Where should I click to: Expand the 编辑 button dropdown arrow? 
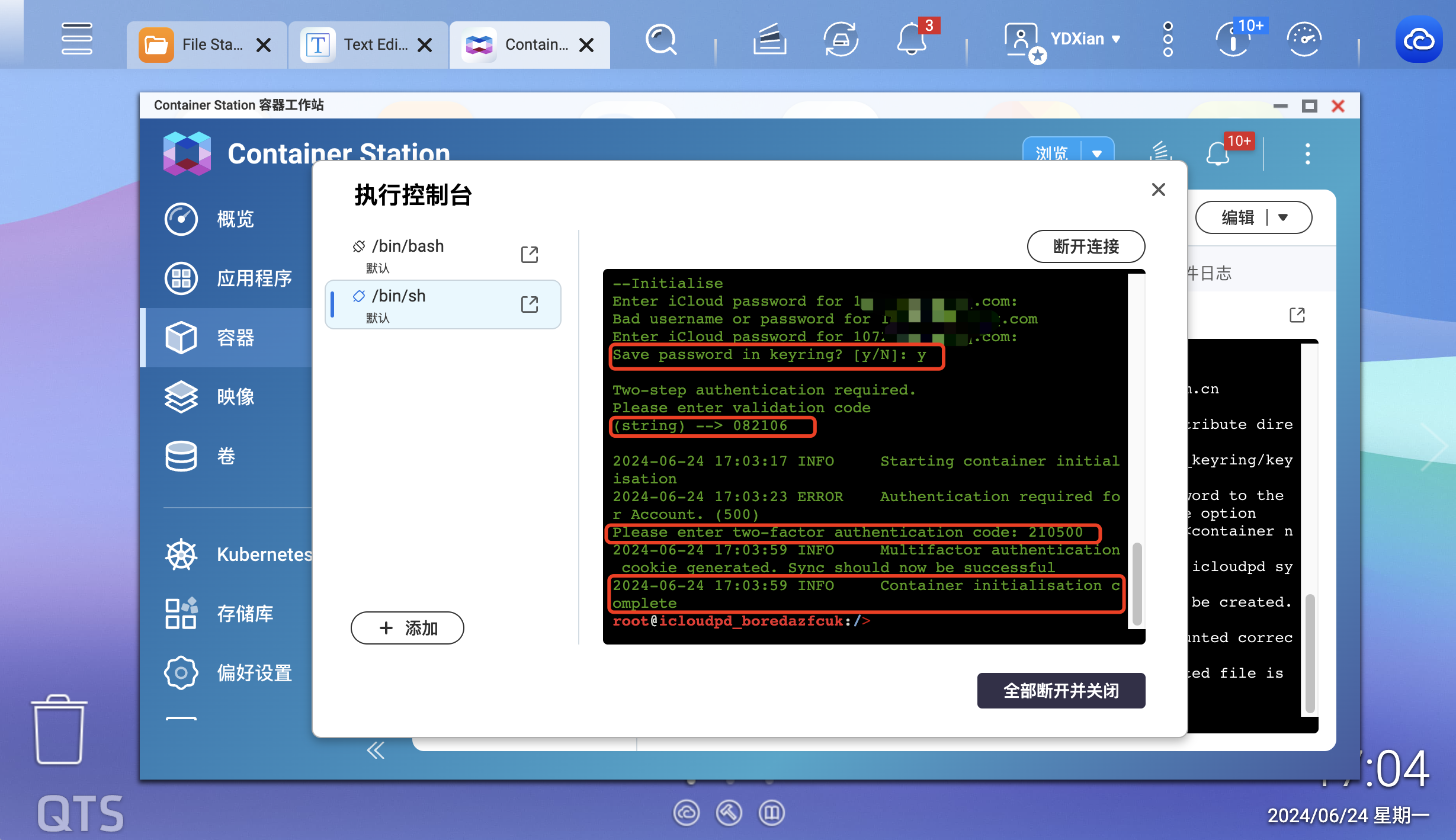[x=1283, y=217]
